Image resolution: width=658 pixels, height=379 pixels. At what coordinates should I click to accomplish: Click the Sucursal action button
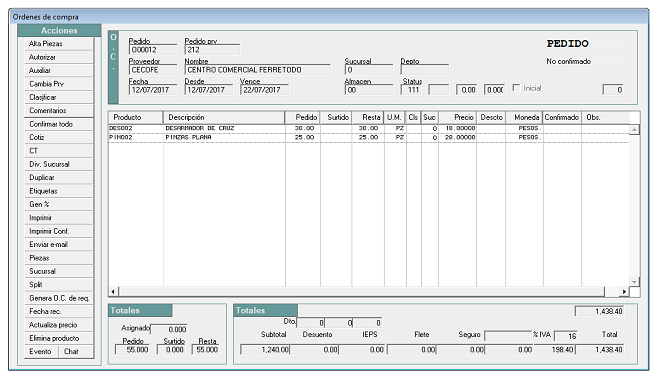(x=59, y=272)
